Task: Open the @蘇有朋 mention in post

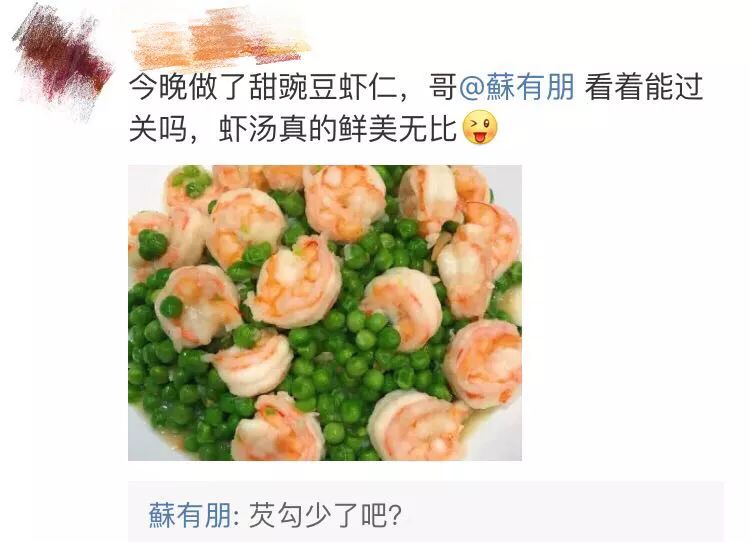Action: click(517, 87)
